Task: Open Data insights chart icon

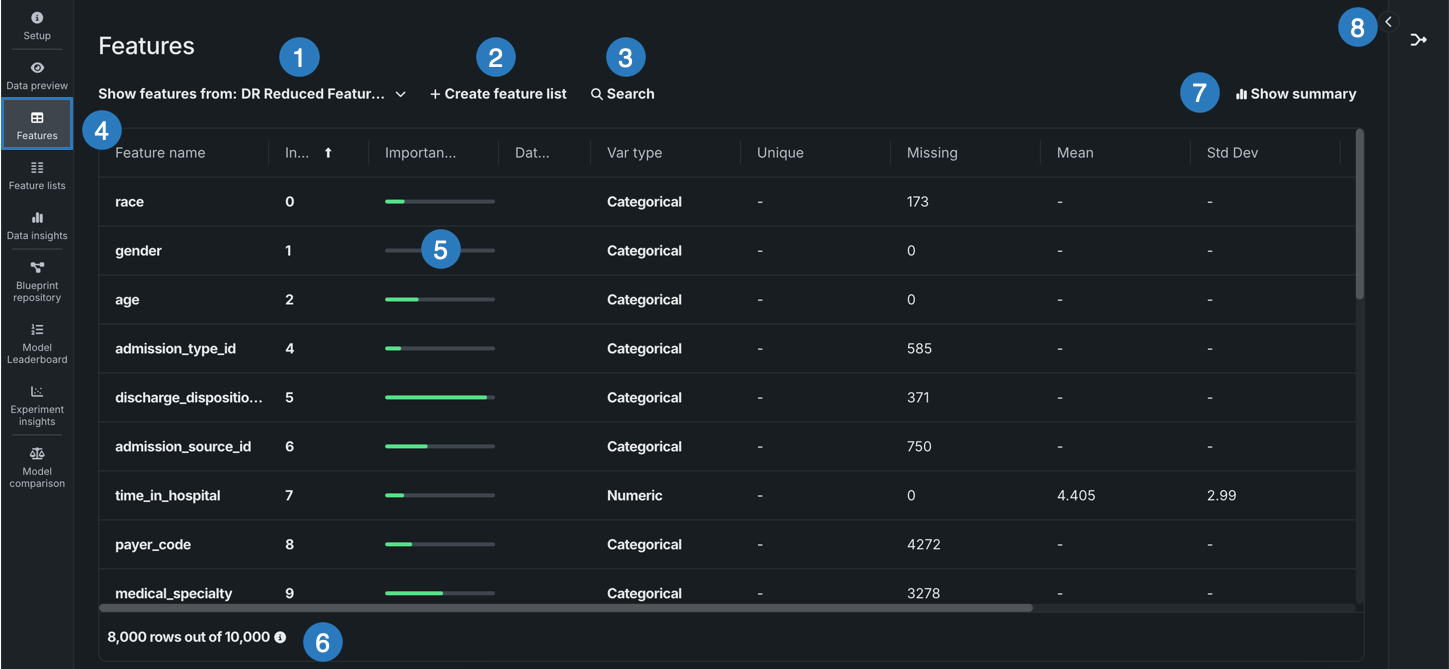Action: [37, 218]
